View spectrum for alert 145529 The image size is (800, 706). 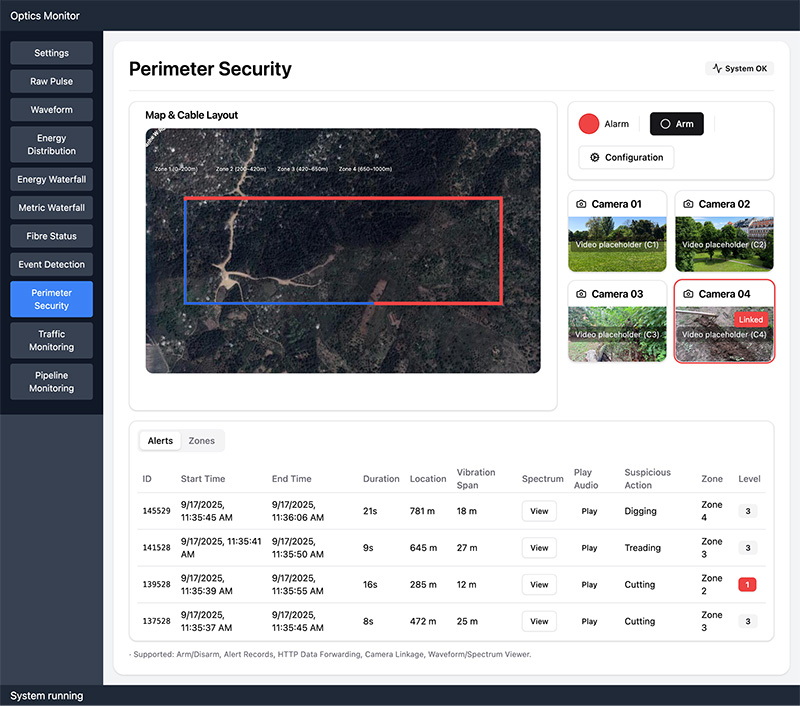(539, 511)
